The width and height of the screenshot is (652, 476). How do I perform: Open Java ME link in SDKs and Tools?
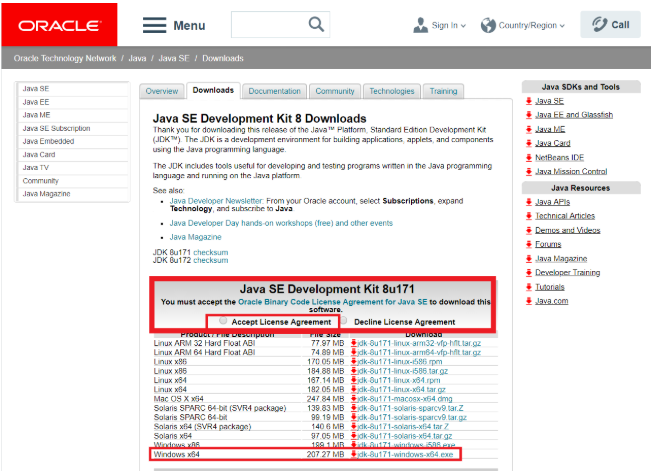550,129
